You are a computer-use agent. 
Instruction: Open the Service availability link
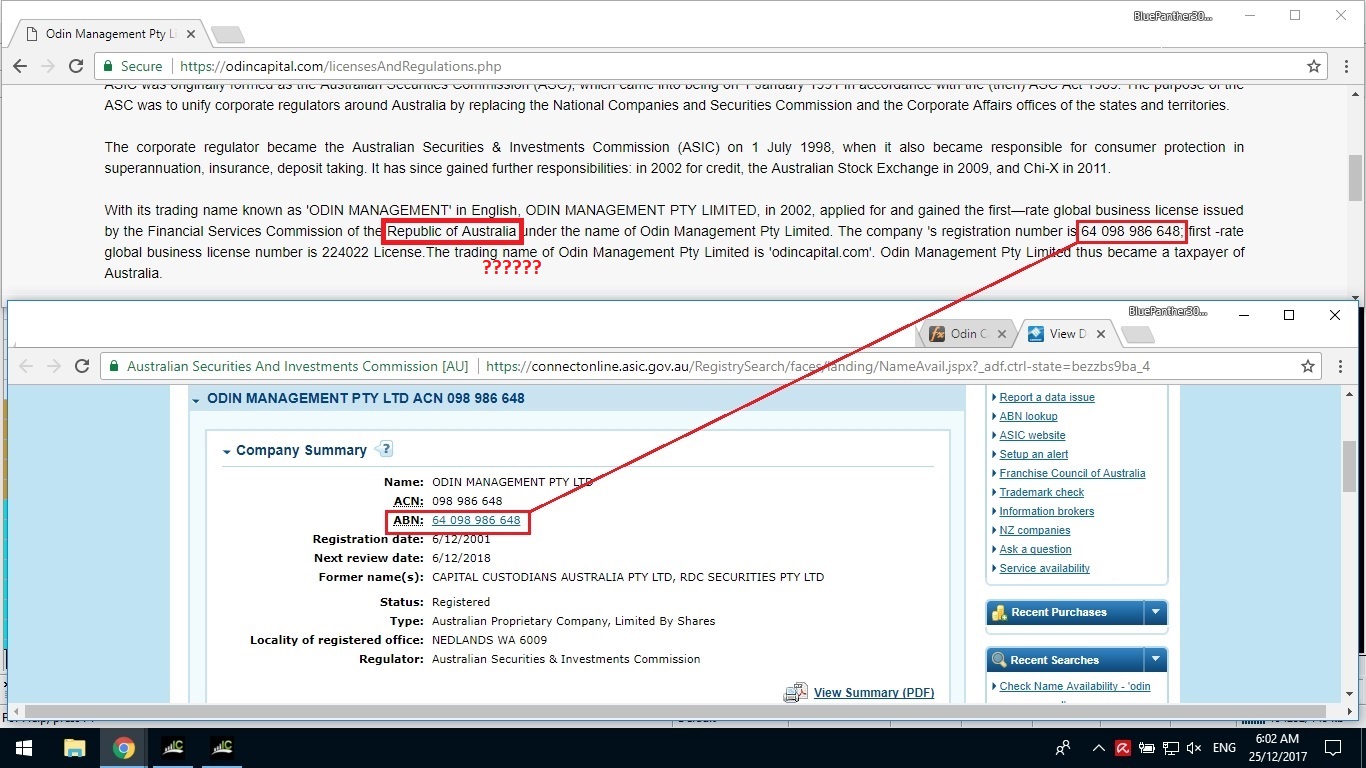coord(1045,568)
